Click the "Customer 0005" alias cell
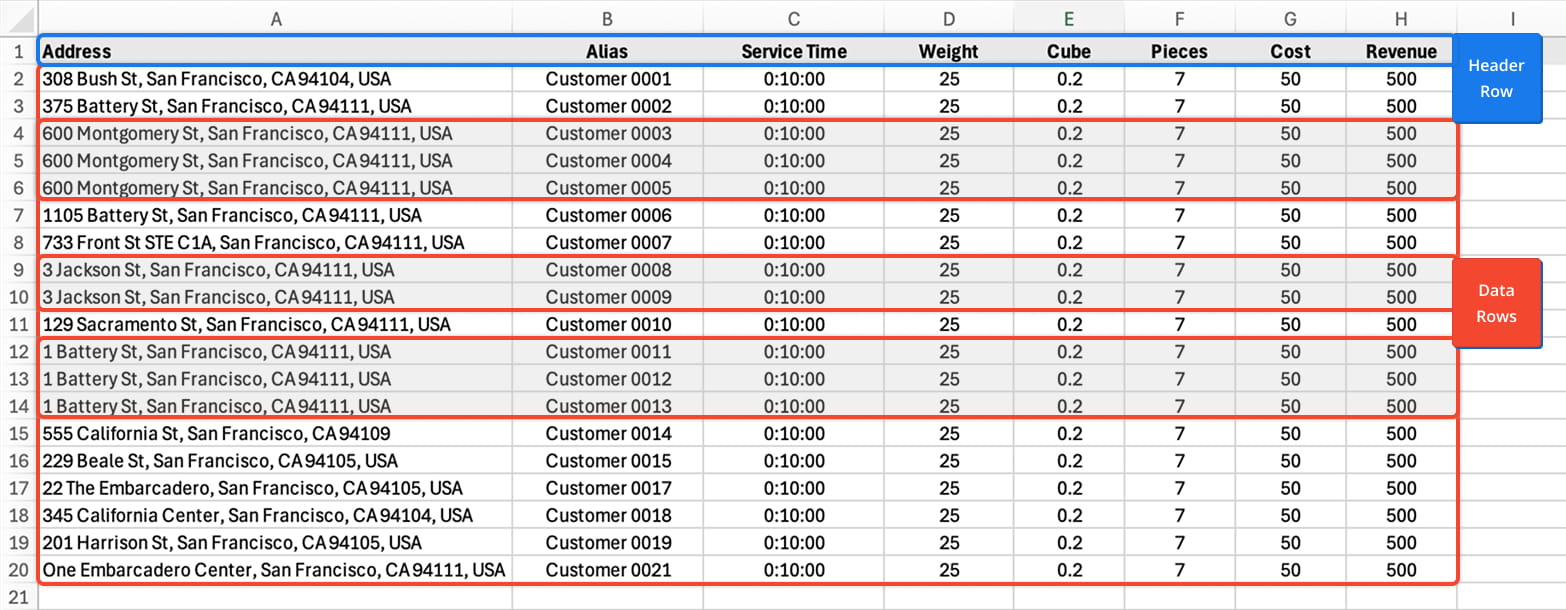 (608, 188)
